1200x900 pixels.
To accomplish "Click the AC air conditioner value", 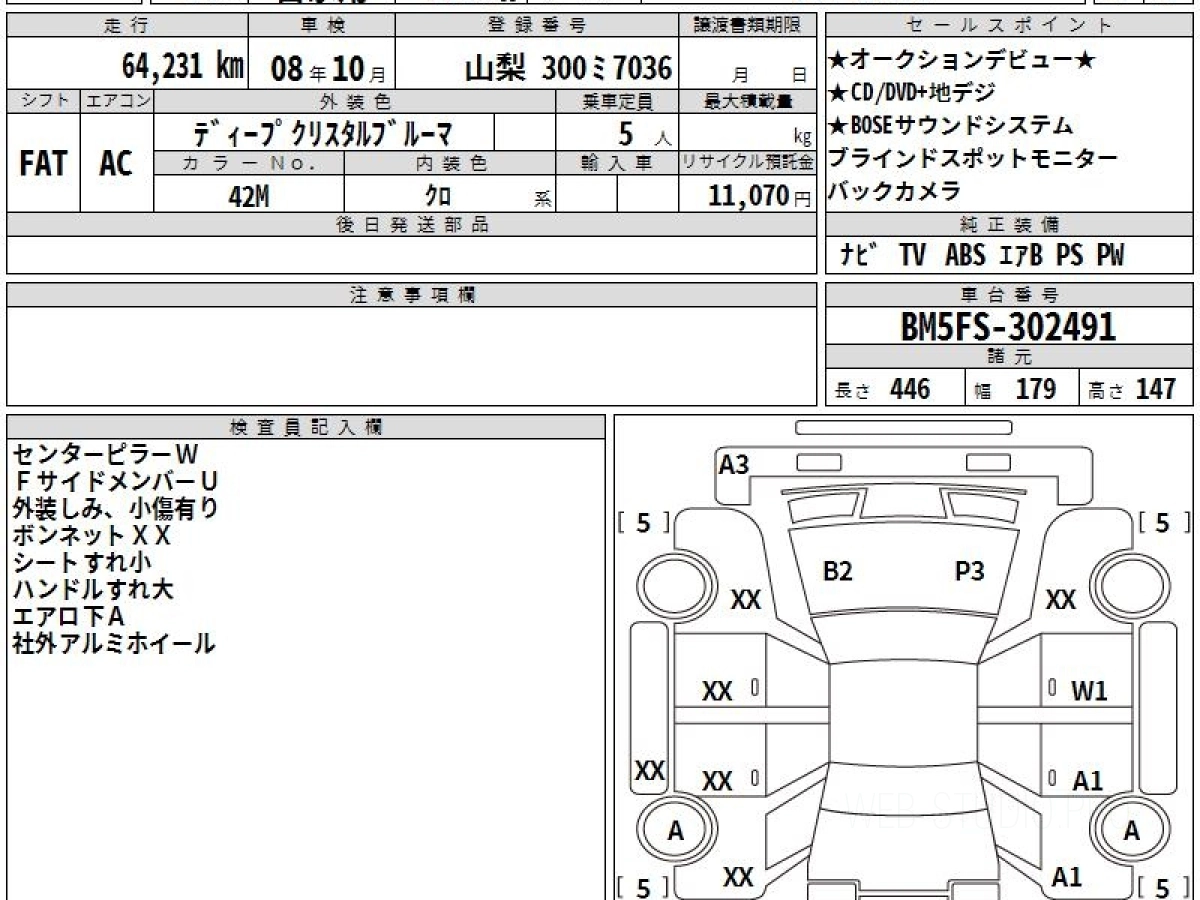I will pyautogui.click(x=116, y=164).
